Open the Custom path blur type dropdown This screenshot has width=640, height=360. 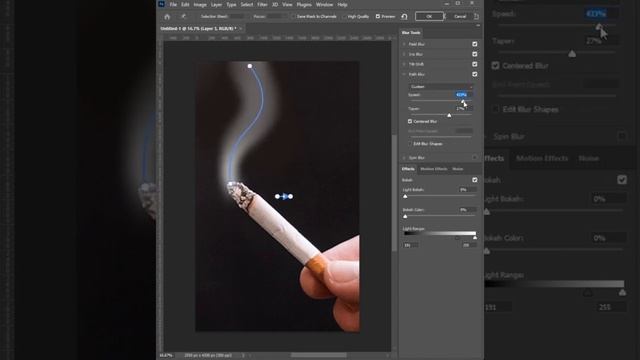point(441,87)
